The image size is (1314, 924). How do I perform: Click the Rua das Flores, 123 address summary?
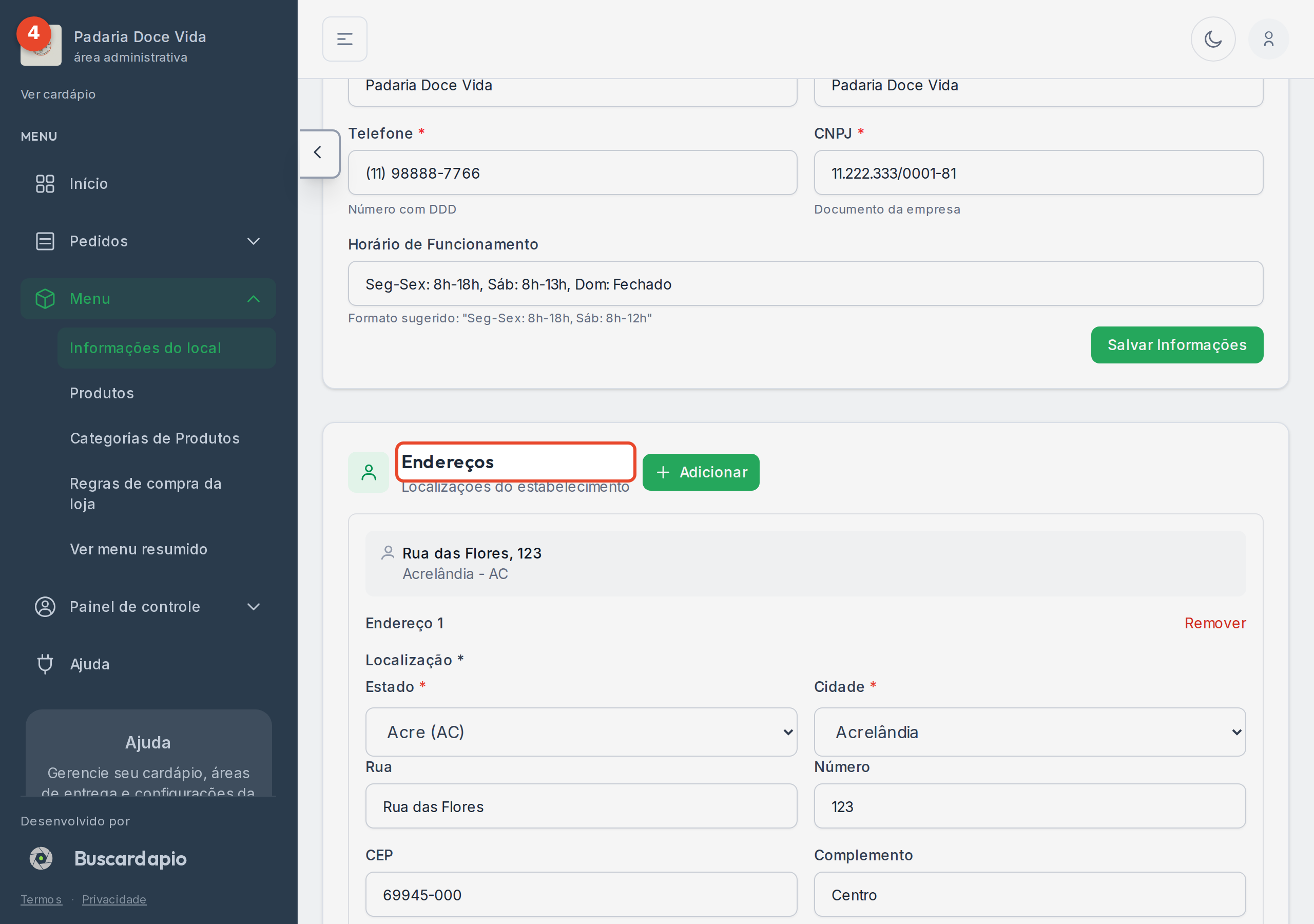805,563
